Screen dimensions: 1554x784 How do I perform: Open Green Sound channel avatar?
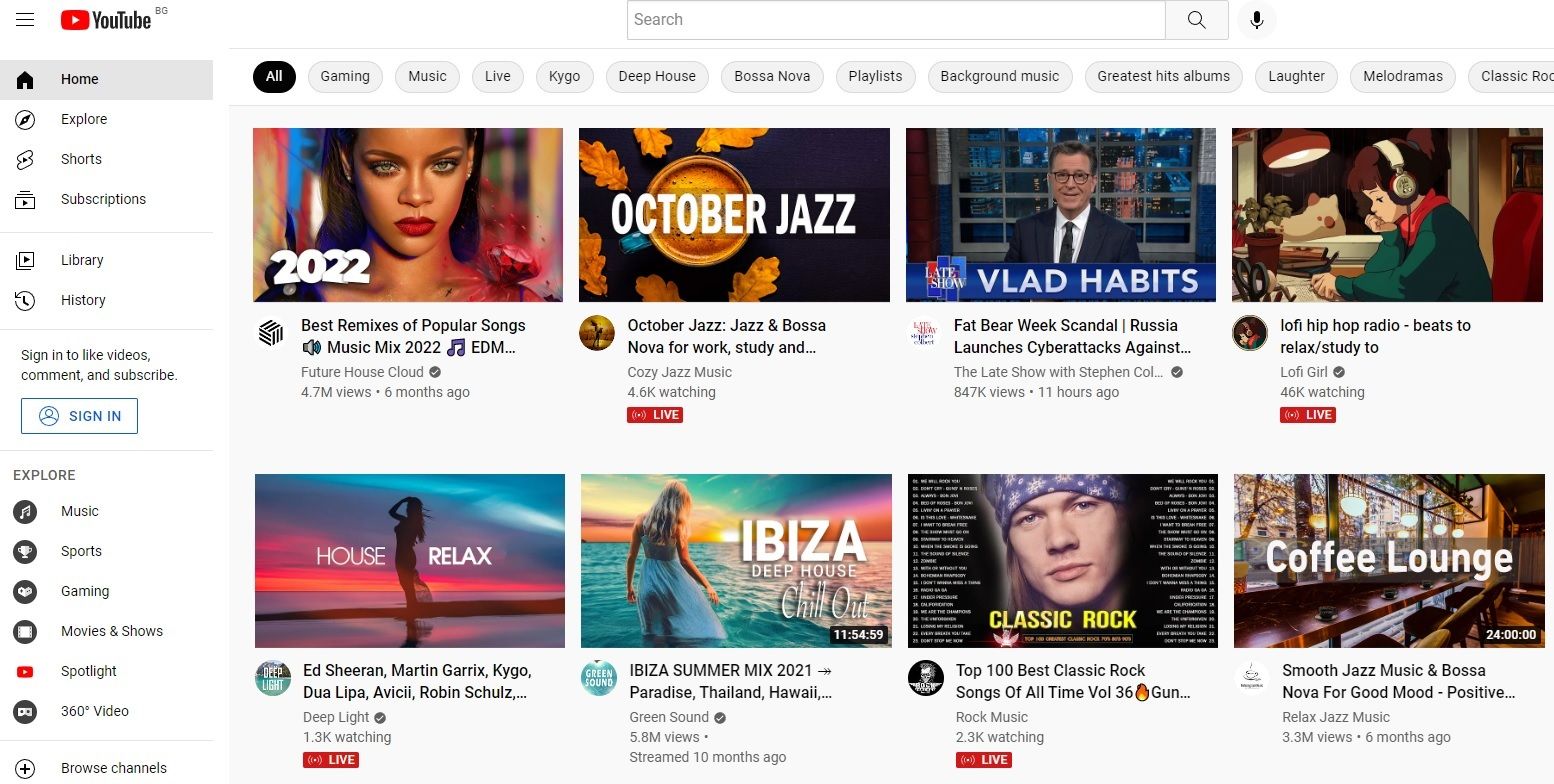tap(599, 679)
